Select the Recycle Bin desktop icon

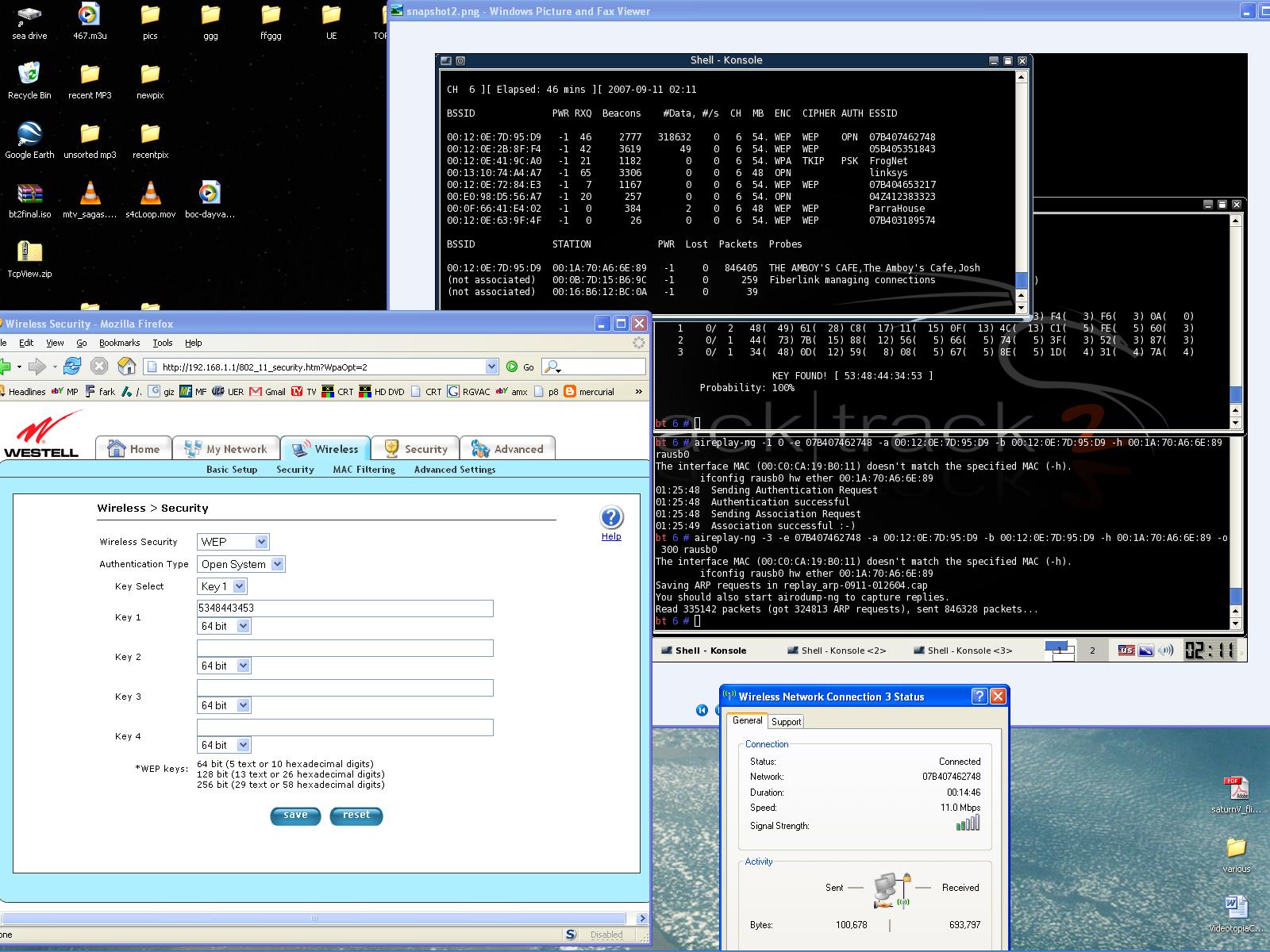29,81
